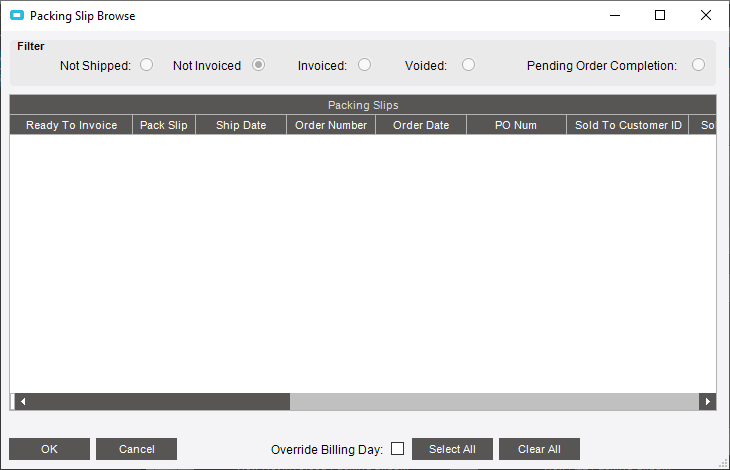Viewport: 730px width, 470px height.
Task: Minimize the Packing Slip Browse window
Action: 615,15
